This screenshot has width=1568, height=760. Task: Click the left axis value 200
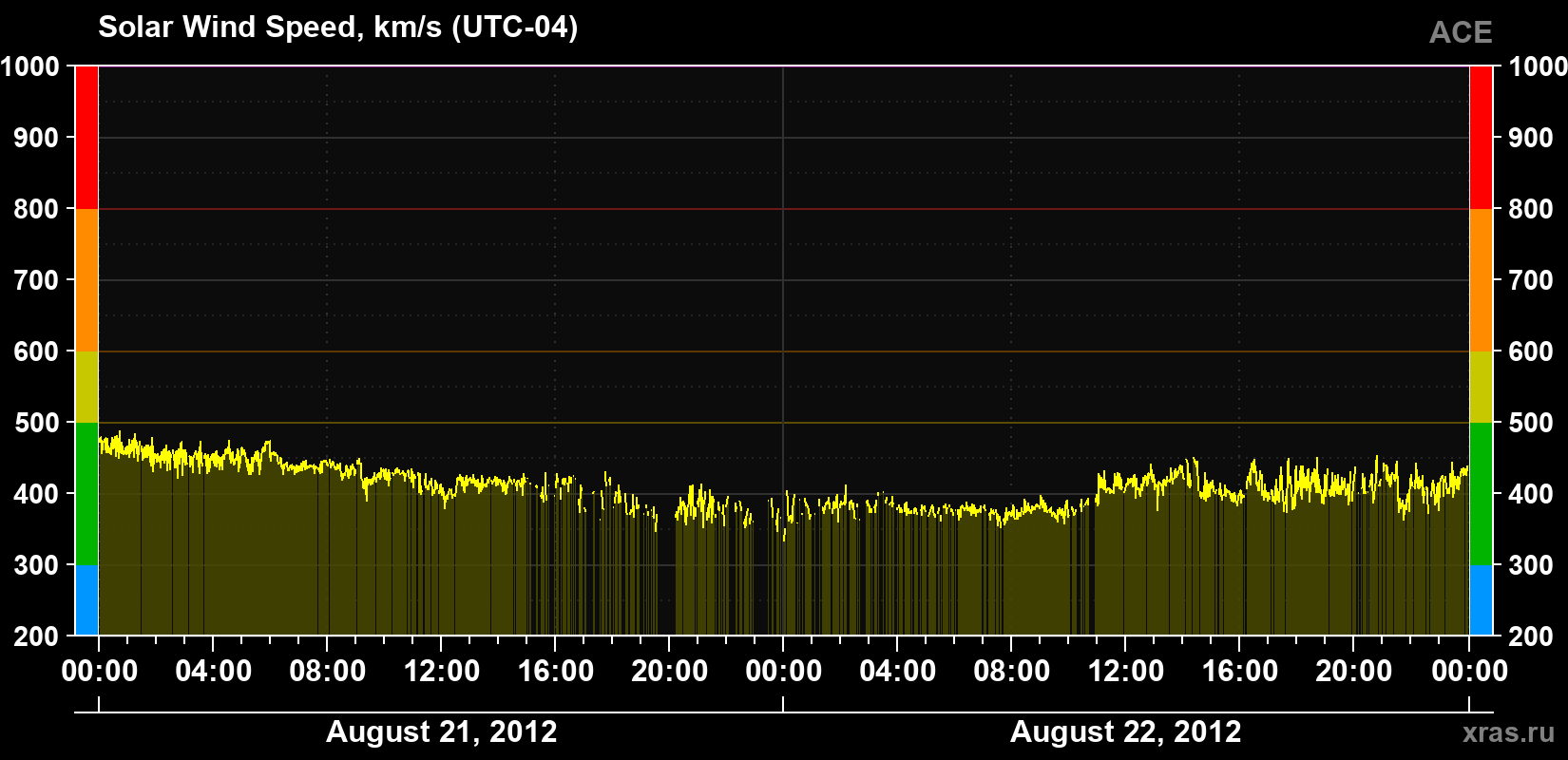point(36,636)
